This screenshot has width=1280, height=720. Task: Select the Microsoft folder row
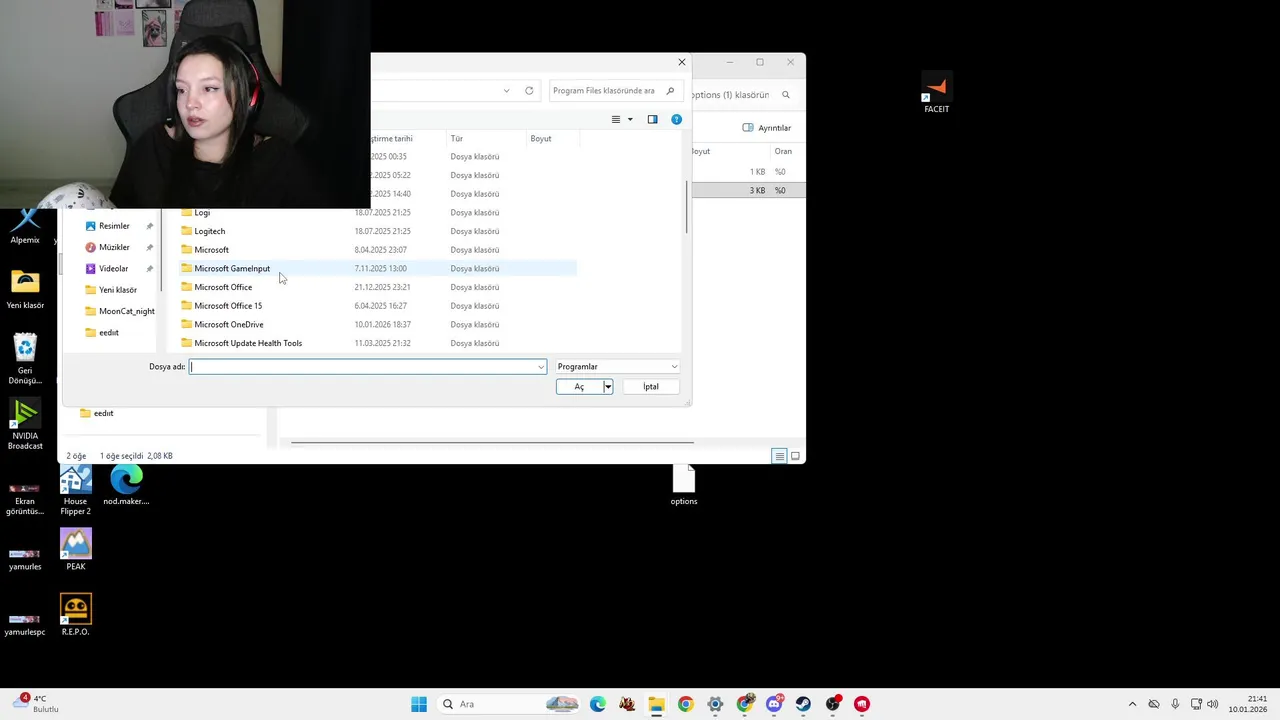[378, 250]
